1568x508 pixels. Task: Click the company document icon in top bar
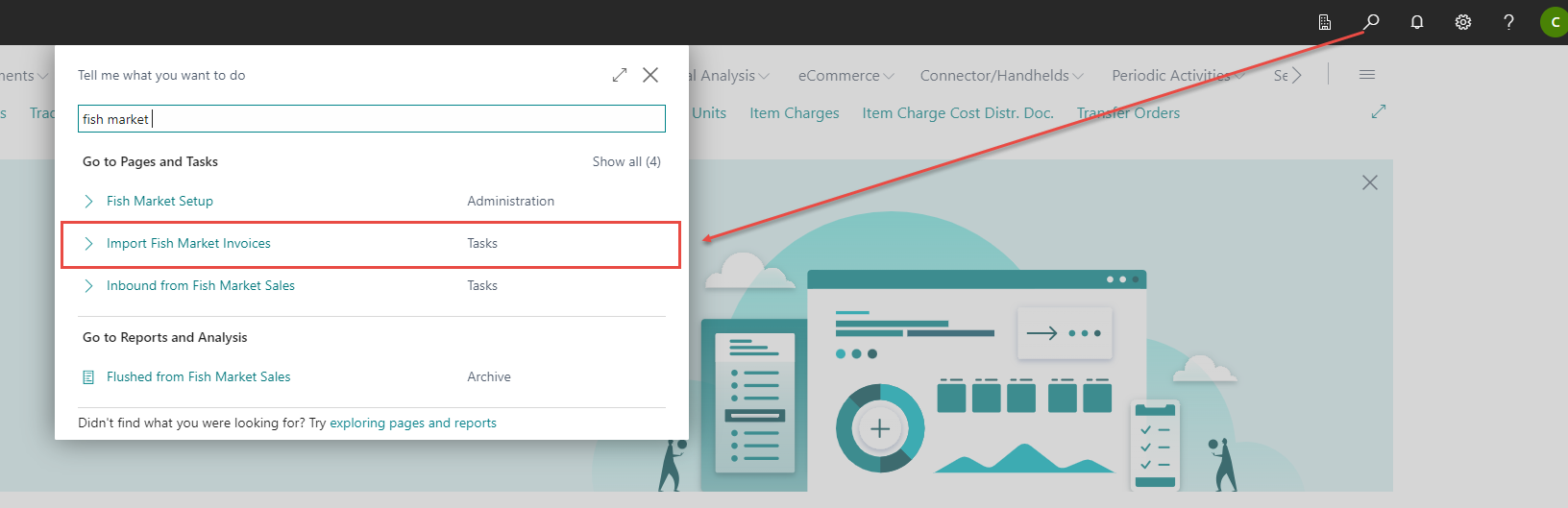point(1325,21)
